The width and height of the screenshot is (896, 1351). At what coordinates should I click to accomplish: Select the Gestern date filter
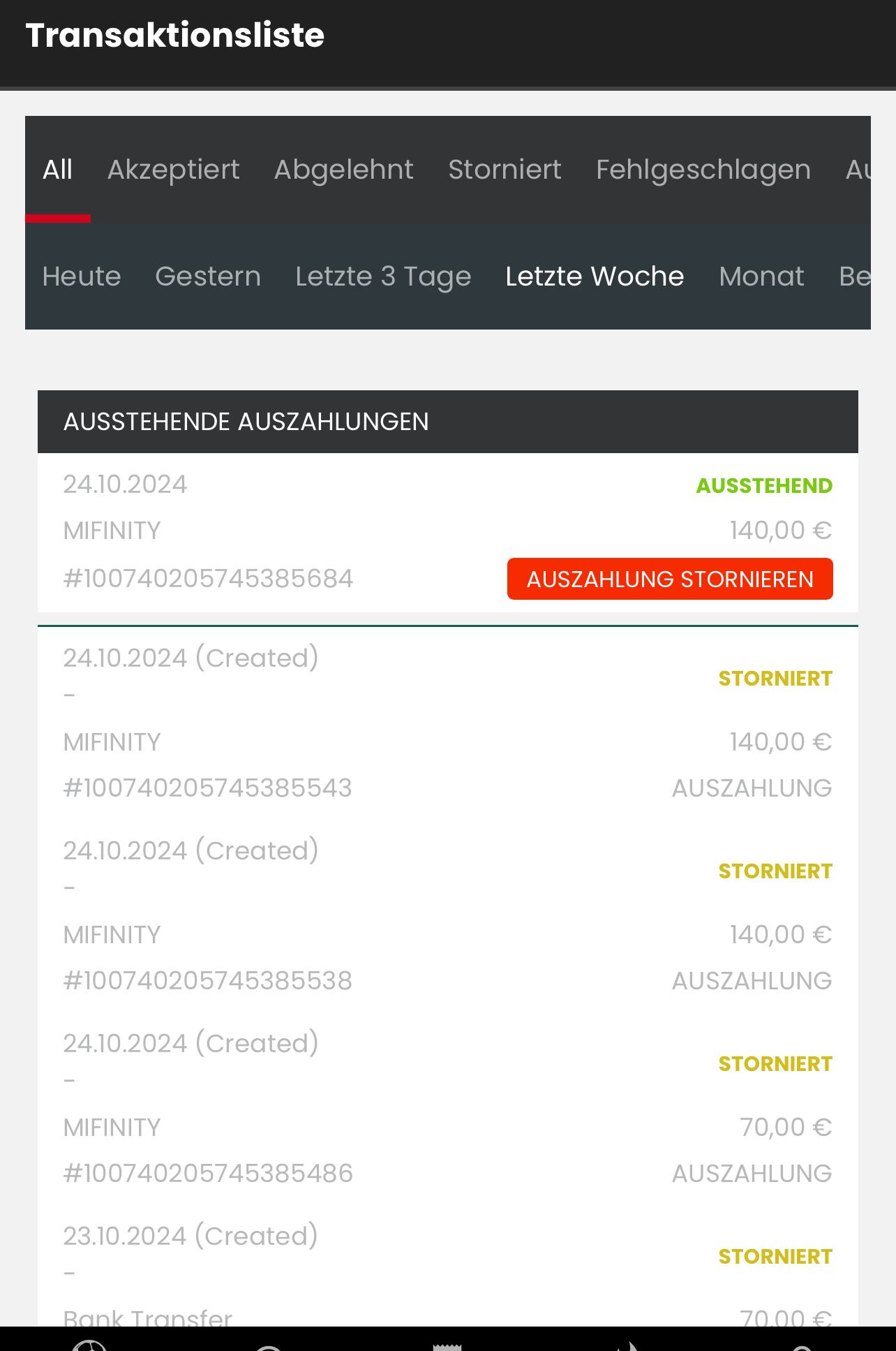(x=208, y=276)
